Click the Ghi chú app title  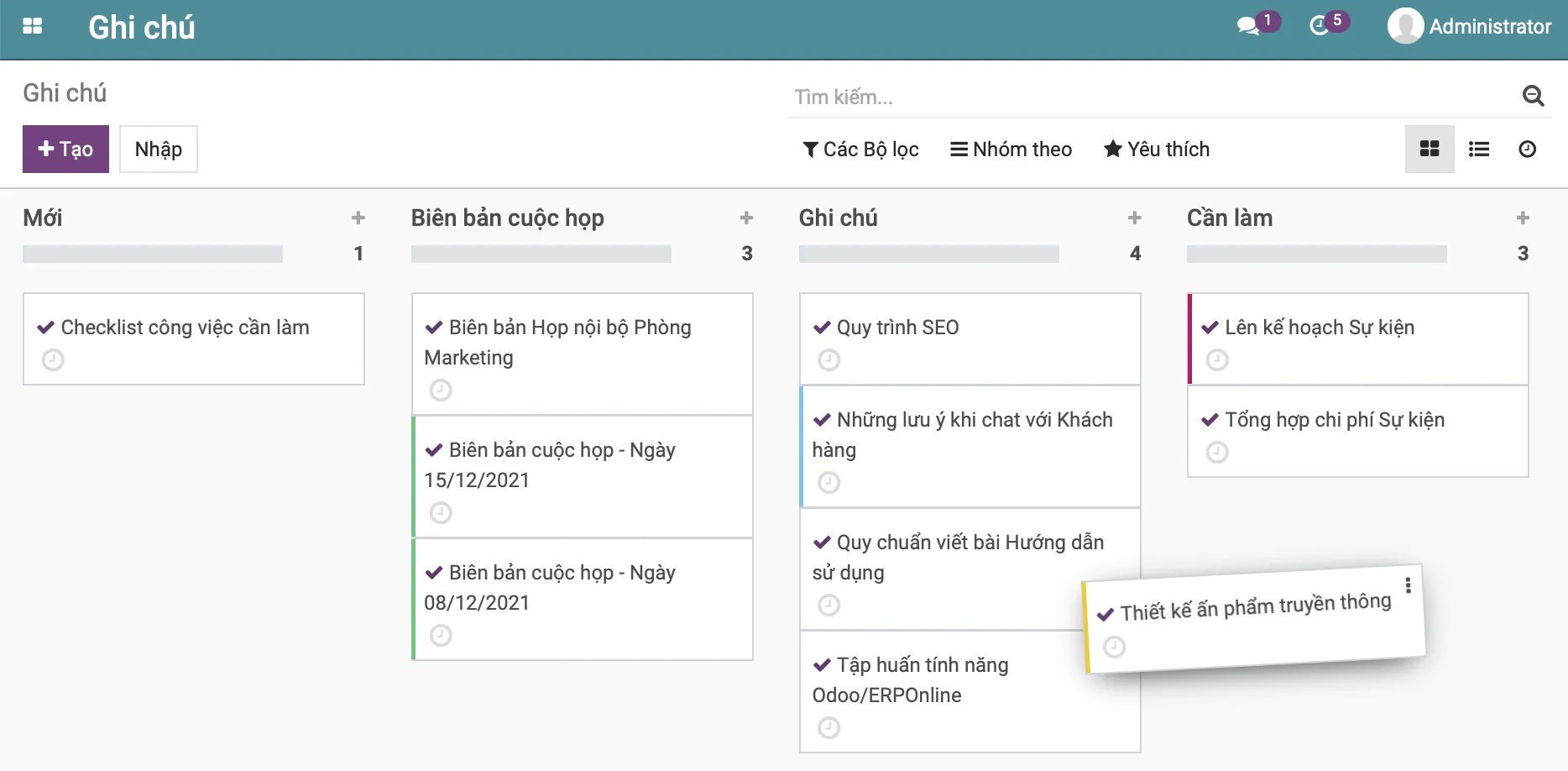point(142,28)
